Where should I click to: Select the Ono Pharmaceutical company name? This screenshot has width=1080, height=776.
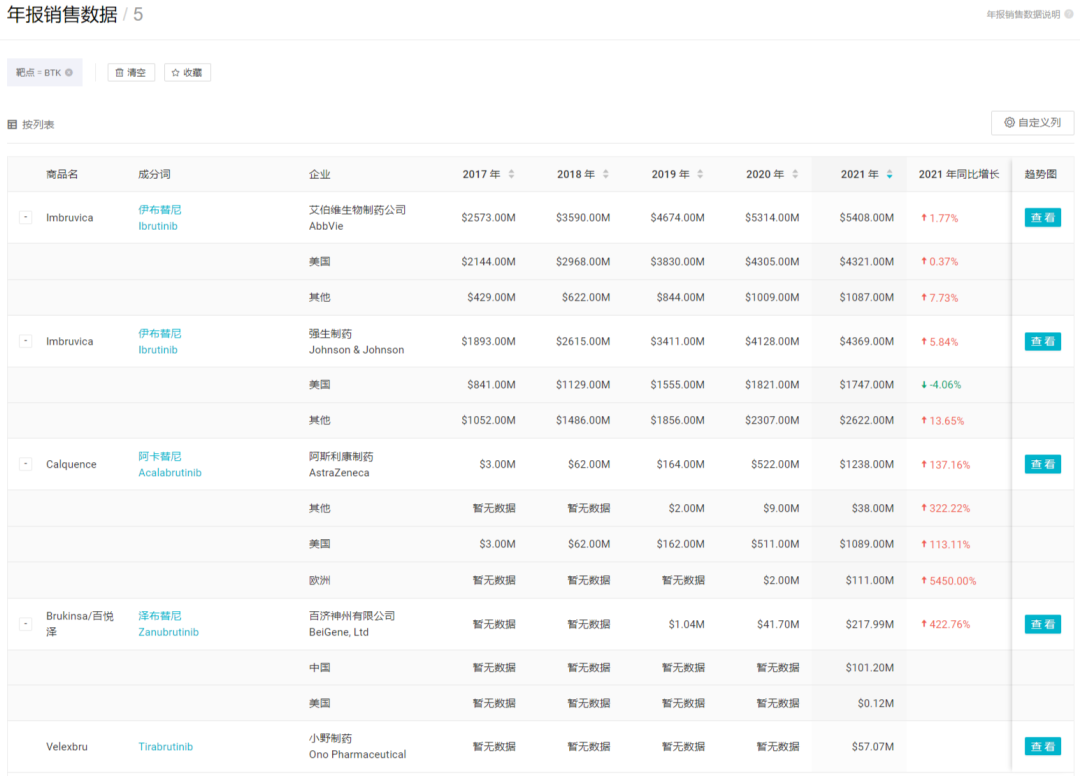click(x=357, y=755)
